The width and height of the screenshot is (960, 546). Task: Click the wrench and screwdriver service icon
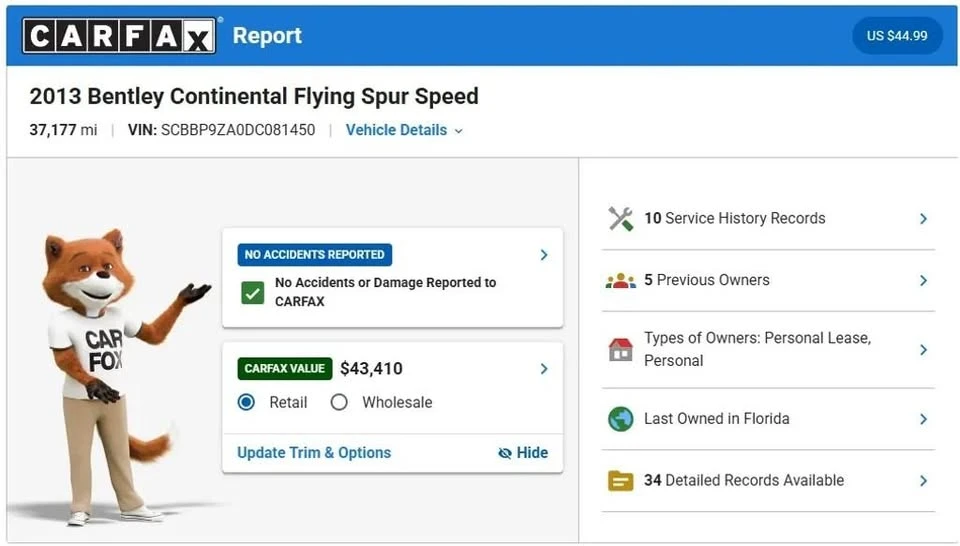[620, 219]
